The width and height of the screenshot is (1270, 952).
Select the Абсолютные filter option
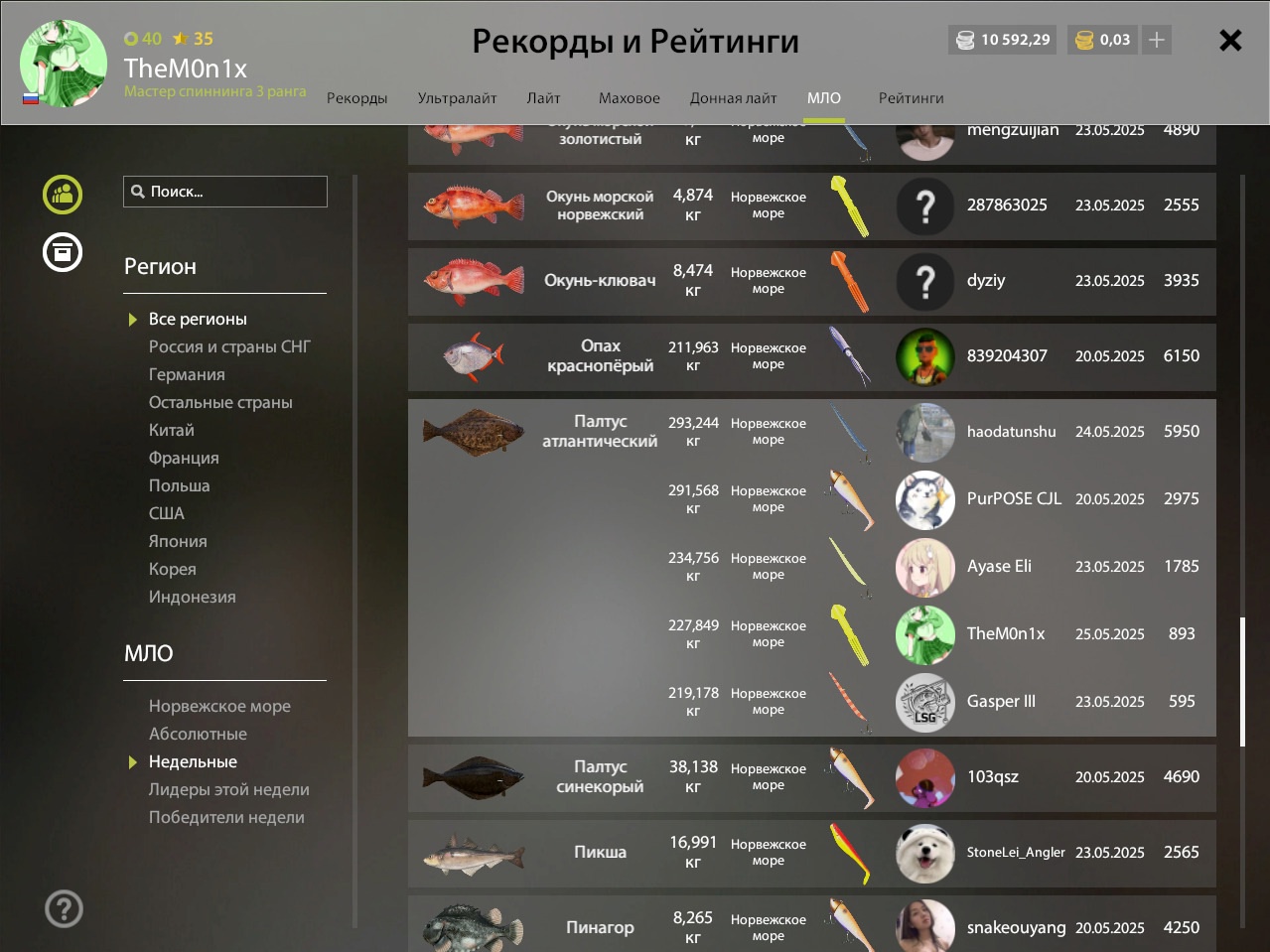click(x=198, y=734)
